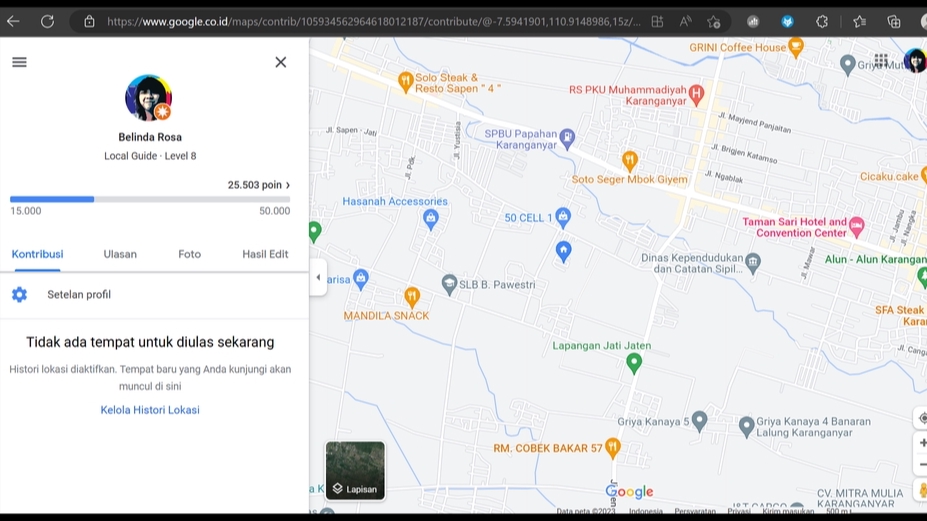Click the Solo Steak & Resto Sapen restaurant pin
The height and width of the screenshot is (521, 927).
405,82
